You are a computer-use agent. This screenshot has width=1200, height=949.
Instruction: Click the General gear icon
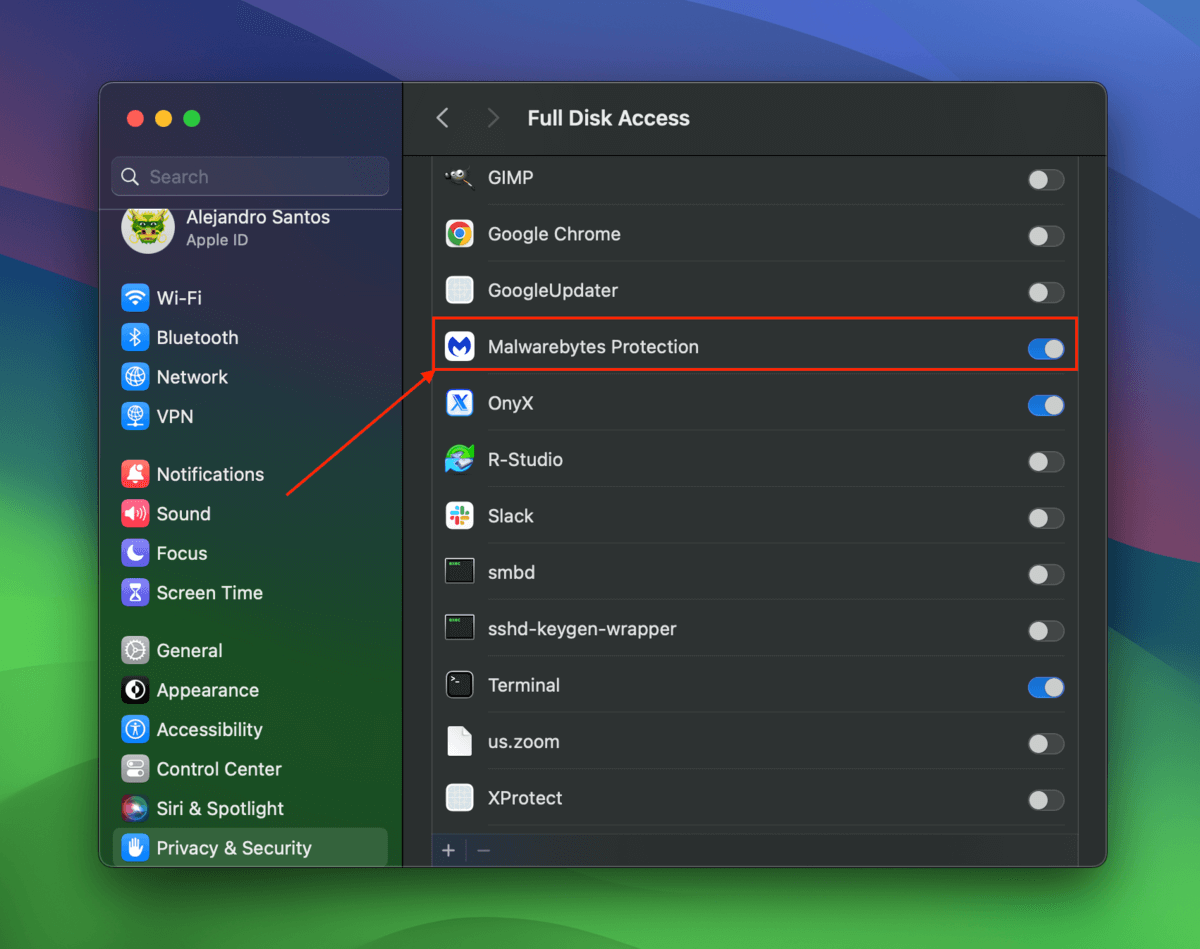(135, 651)
